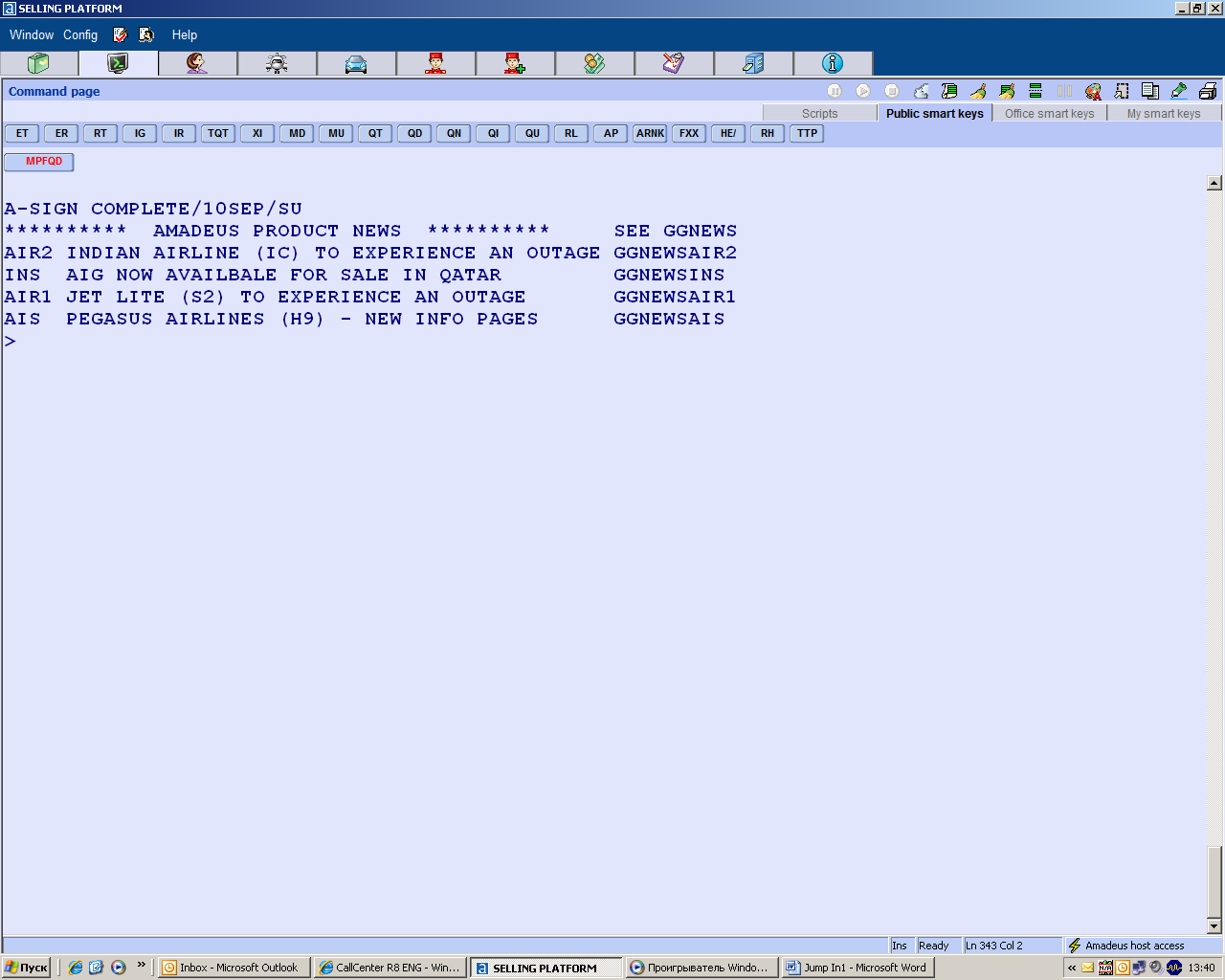Click the red checkmark icon in menu bar
1225x980 pixels.
tap(121, 34)
